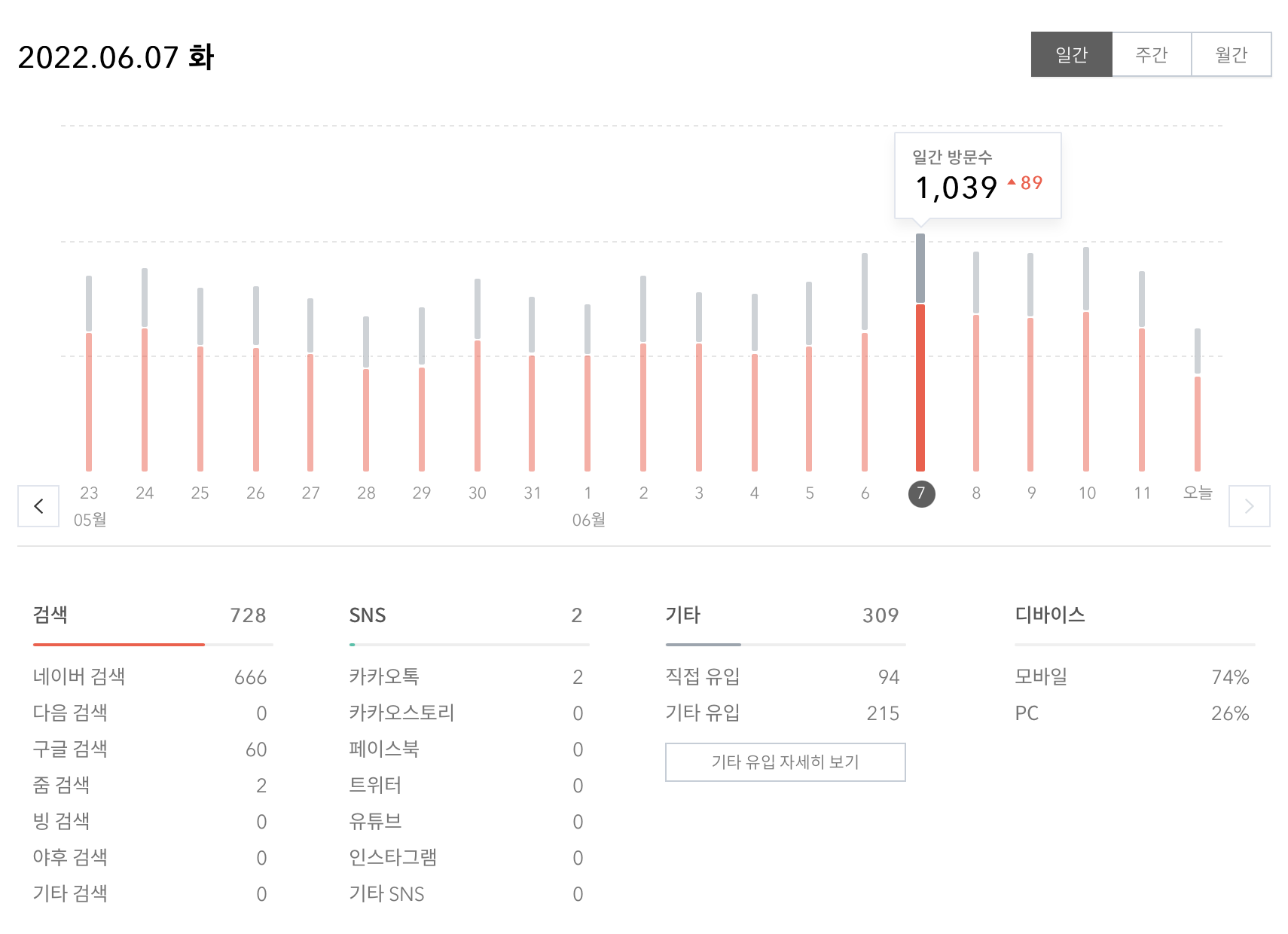The height and width of the screenshot is (934, 1288).
Task: Click the left arrow to view earlier dates
Action: coord(38,505)
